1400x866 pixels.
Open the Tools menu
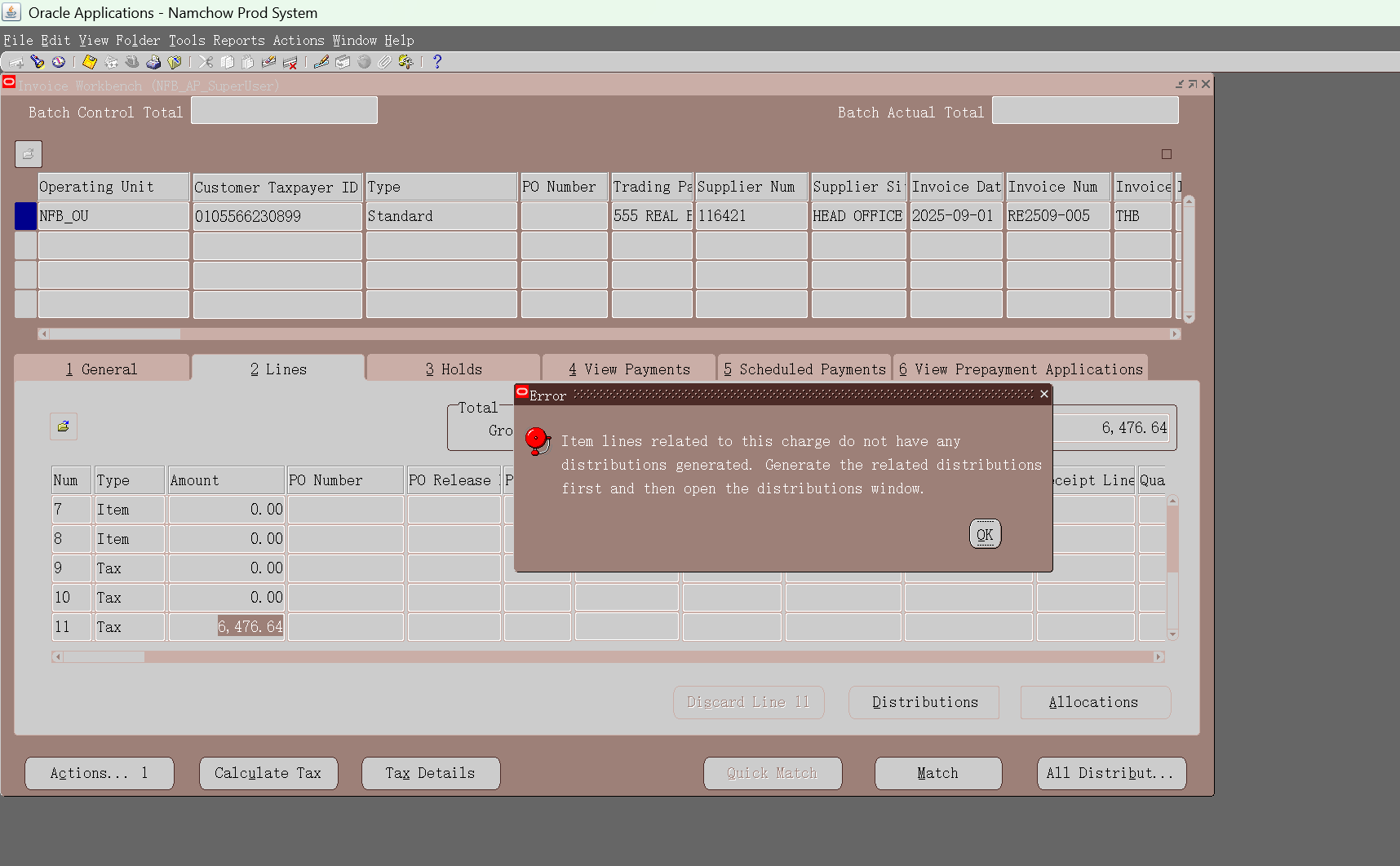tap(187, 40)
